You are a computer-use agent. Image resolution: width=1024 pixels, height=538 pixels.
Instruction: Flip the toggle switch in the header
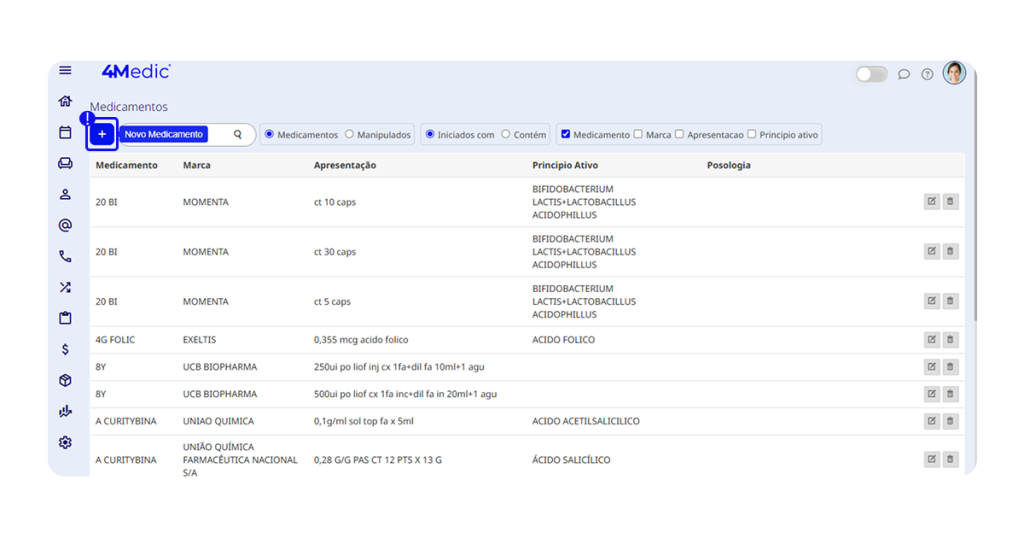coord(871,74)
